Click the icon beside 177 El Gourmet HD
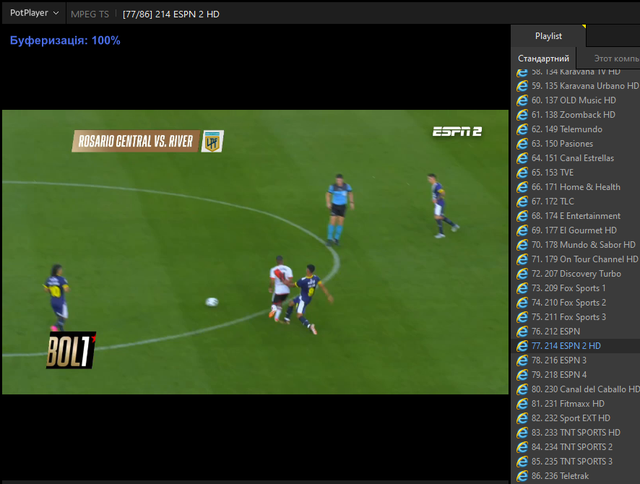 click(x=522, y=231)
